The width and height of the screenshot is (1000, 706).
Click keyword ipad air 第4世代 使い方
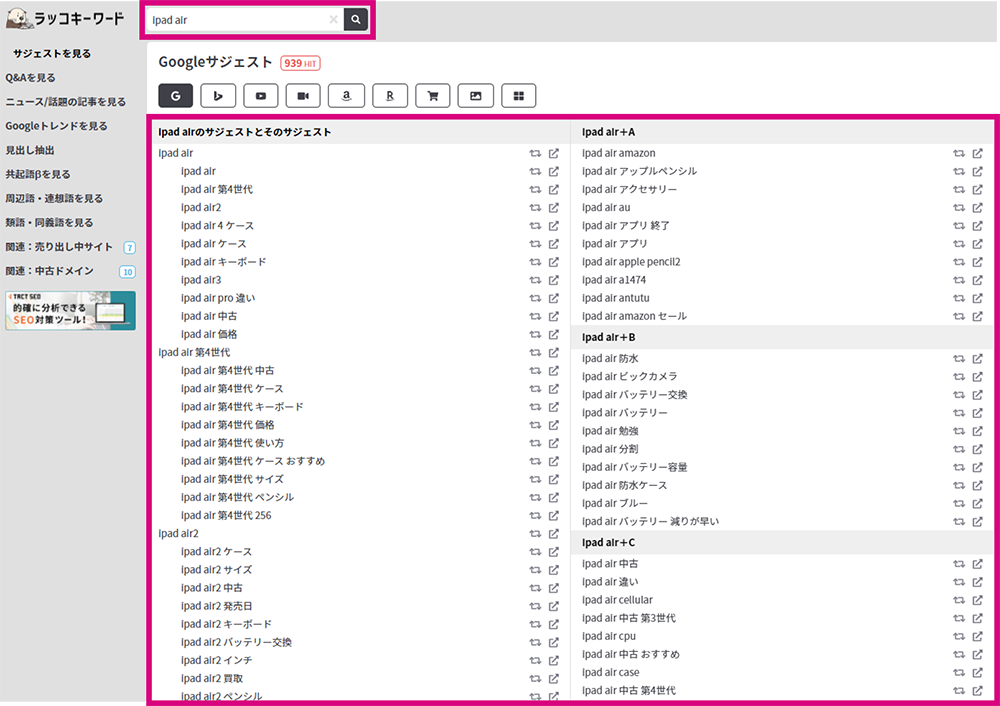tap(232, 443)
